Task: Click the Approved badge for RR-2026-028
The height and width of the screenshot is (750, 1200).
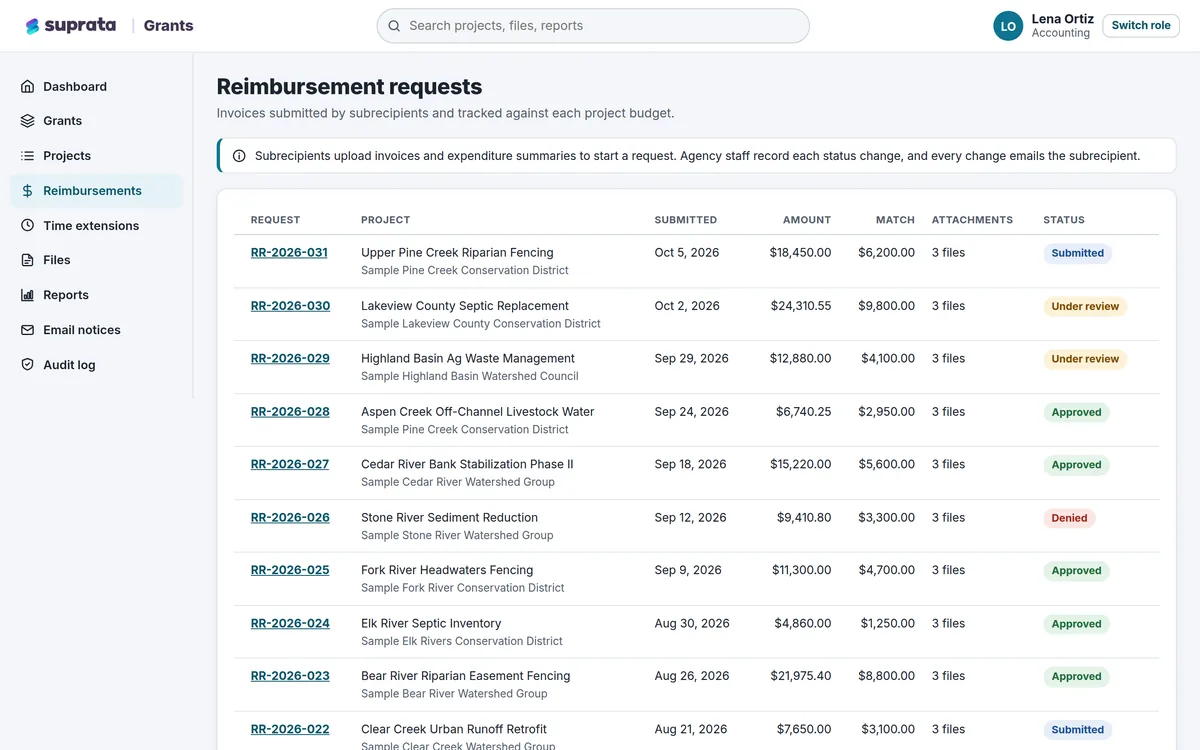Action: (1076, 412)
